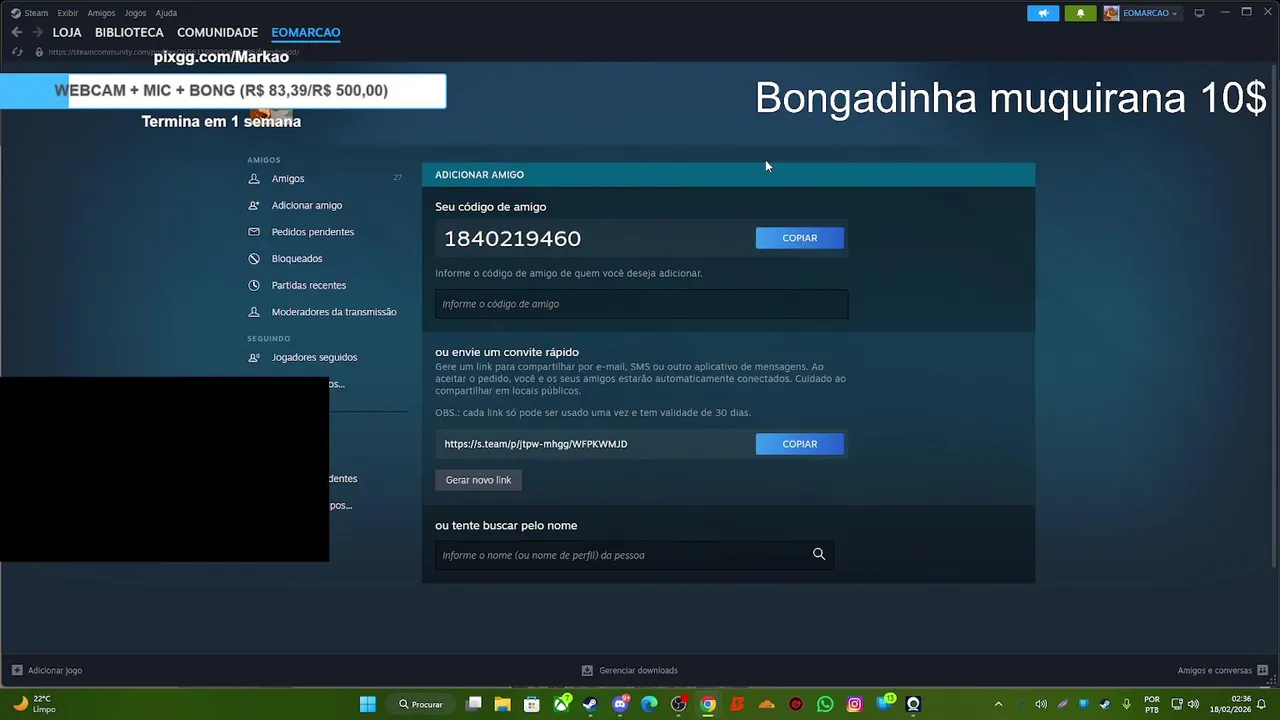This screenshot has height=720, width=1280.
Task: Focus the 'Informe o código de amigo' field
Action: click(641, 304)
